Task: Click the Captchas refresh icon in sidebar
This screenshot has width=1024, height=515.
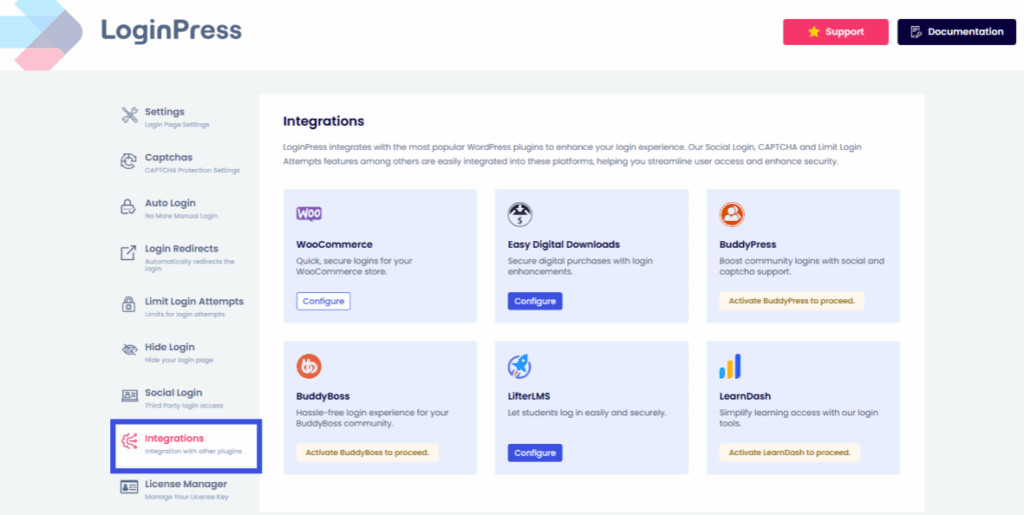Action: 129,161
